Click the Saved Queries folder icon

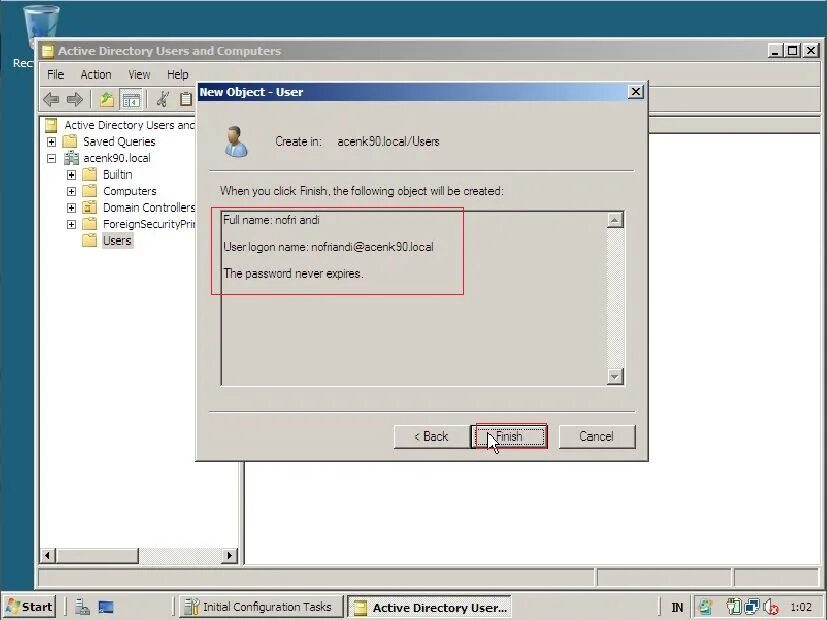70,141
